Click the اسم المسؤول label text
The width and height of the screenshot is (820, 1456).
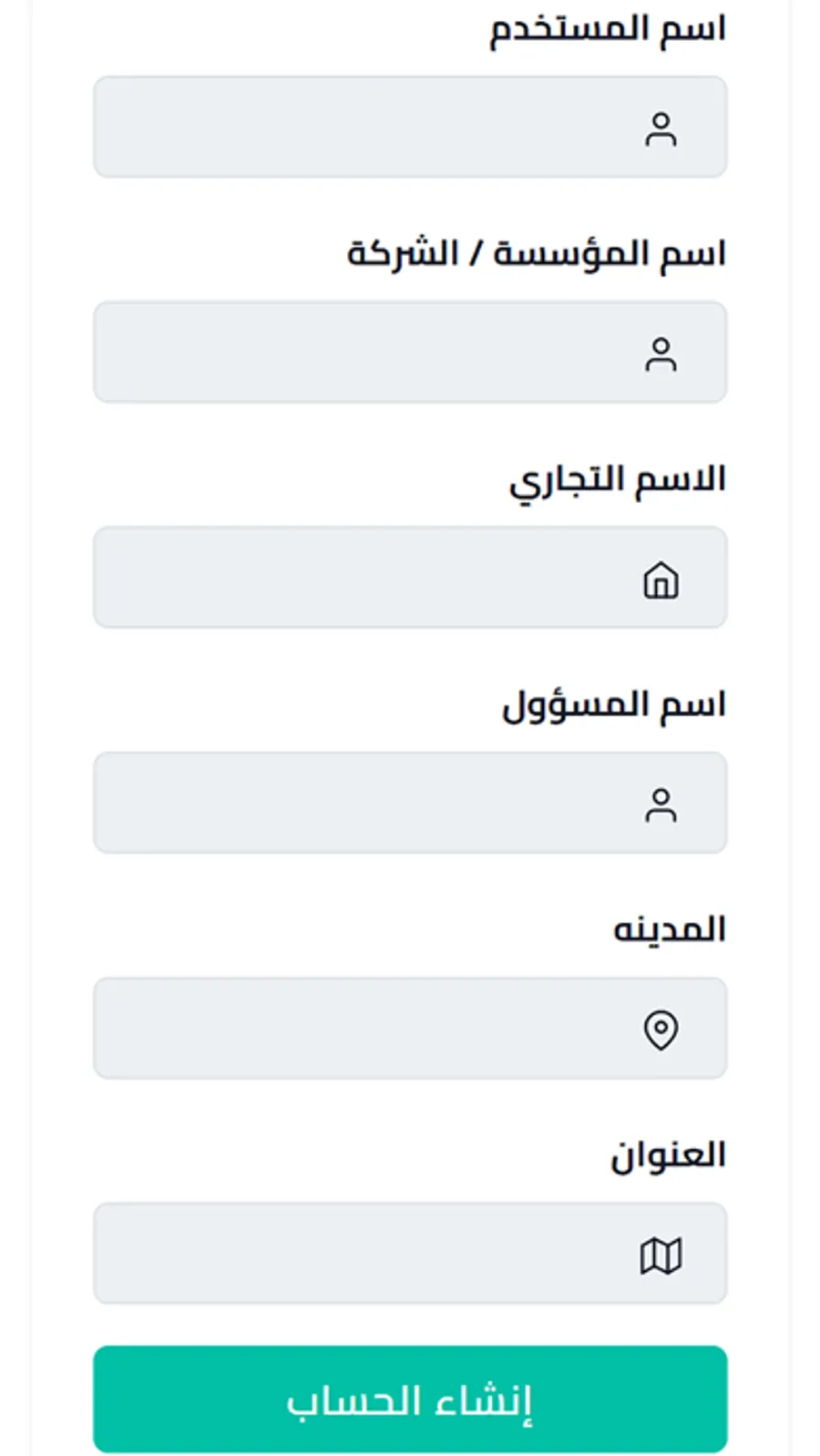(x=613, y=705)
